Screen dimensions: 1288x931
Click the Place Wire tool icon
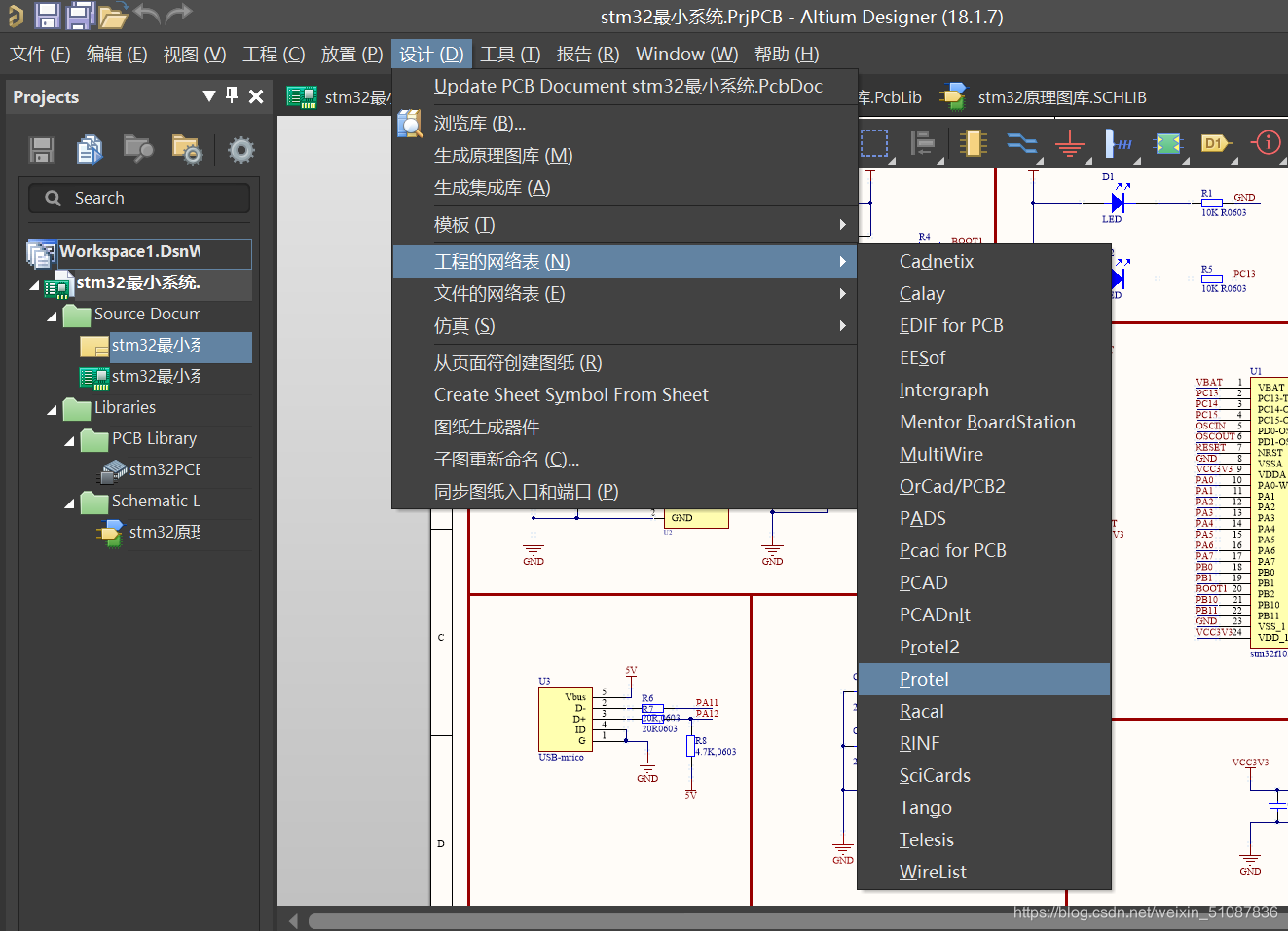(1021, 144)
